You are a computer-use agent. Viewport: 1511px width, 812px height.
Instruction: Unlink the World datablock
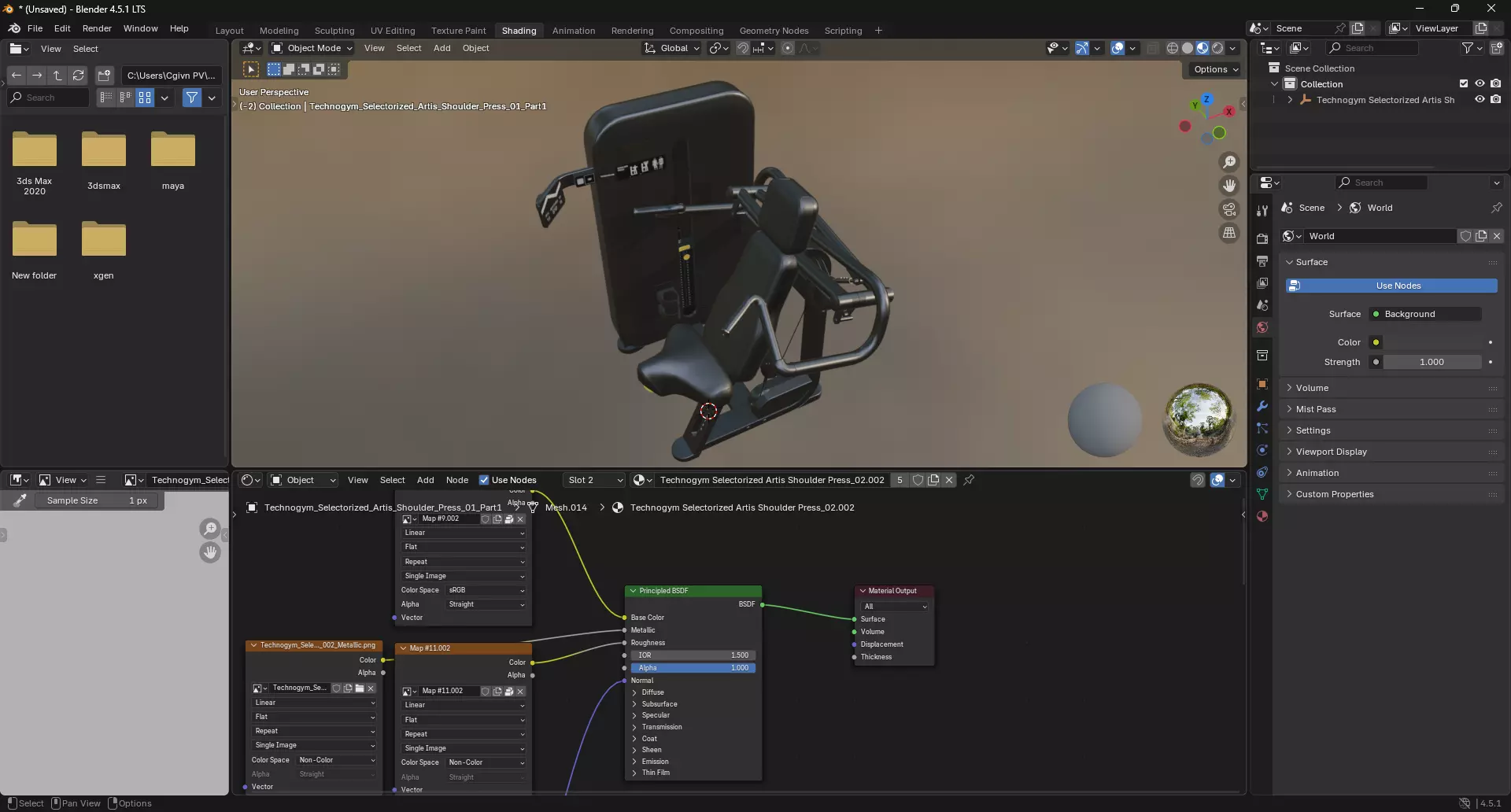[x=1497, y=236]
